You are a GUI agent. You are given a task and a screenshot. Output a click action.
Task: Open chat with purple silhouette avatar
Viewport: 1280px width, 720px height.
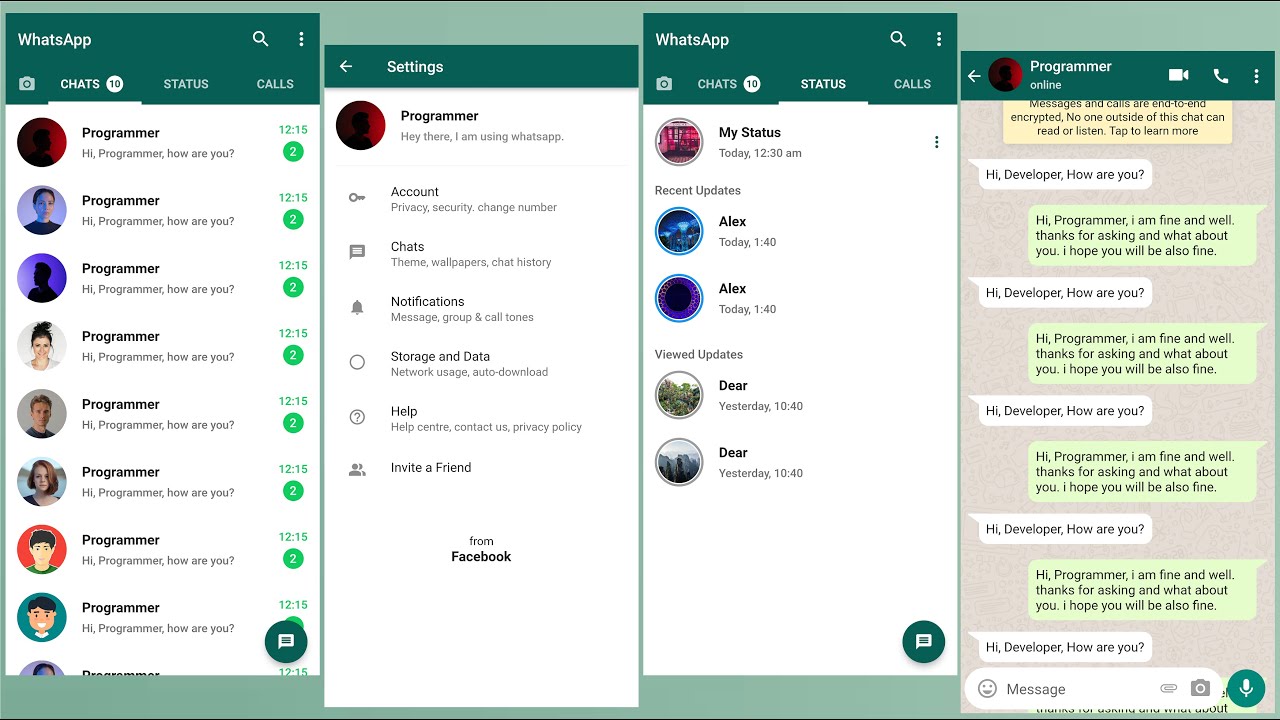[x=163, y=278]
